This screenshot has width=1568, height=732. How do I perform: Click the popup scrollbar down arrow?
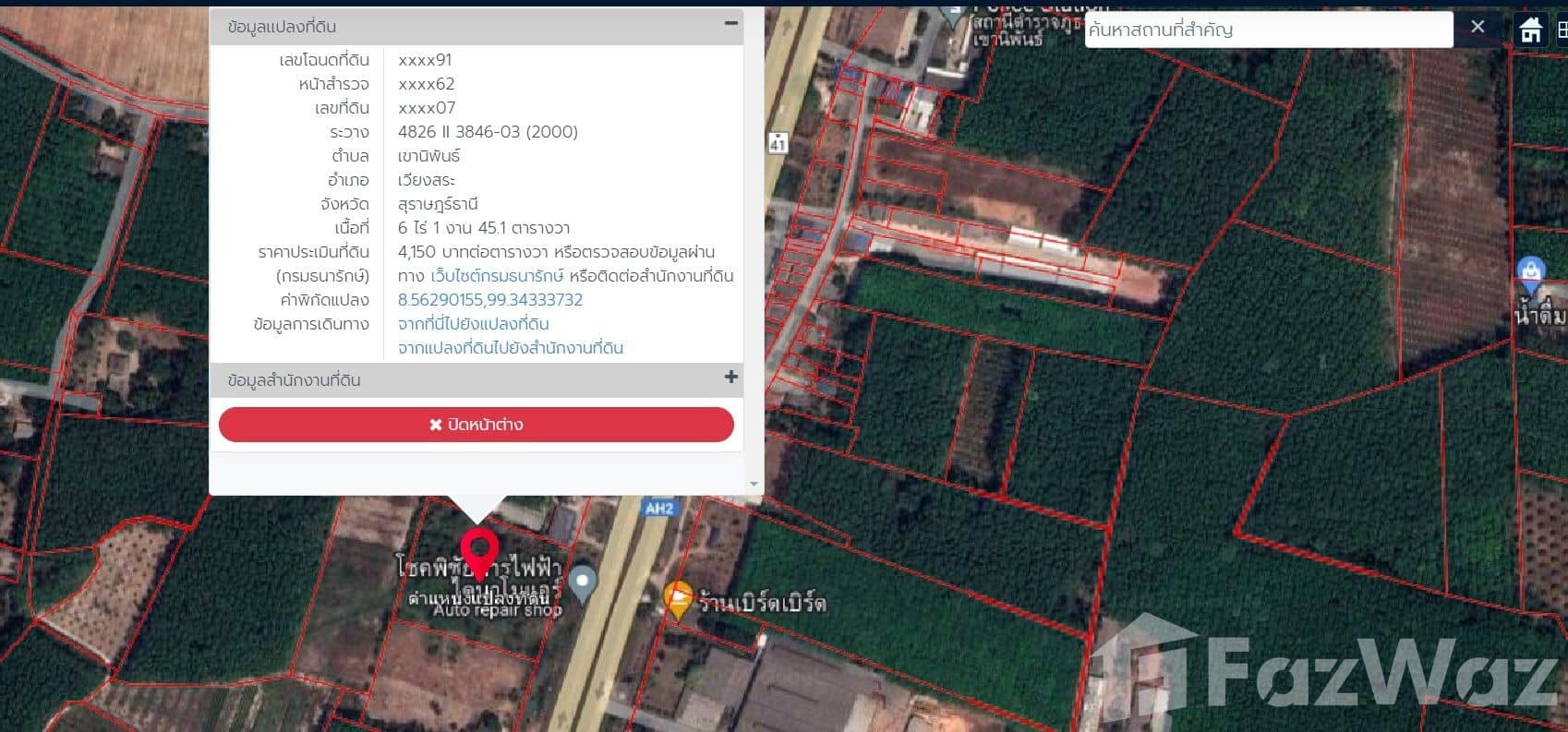[x=754, y=484]
